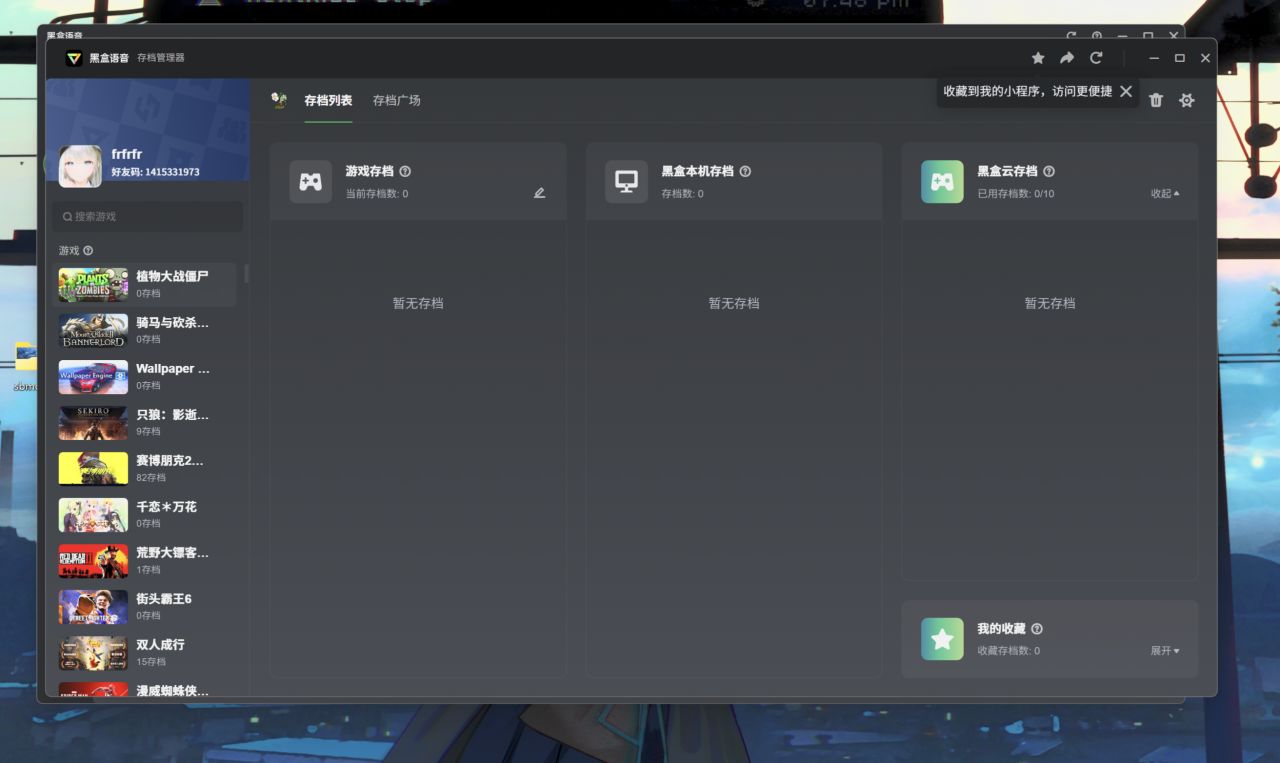The image size is (1280, 763).
Task: Switch to the 存档广场 tab
Action: point(396,100)
